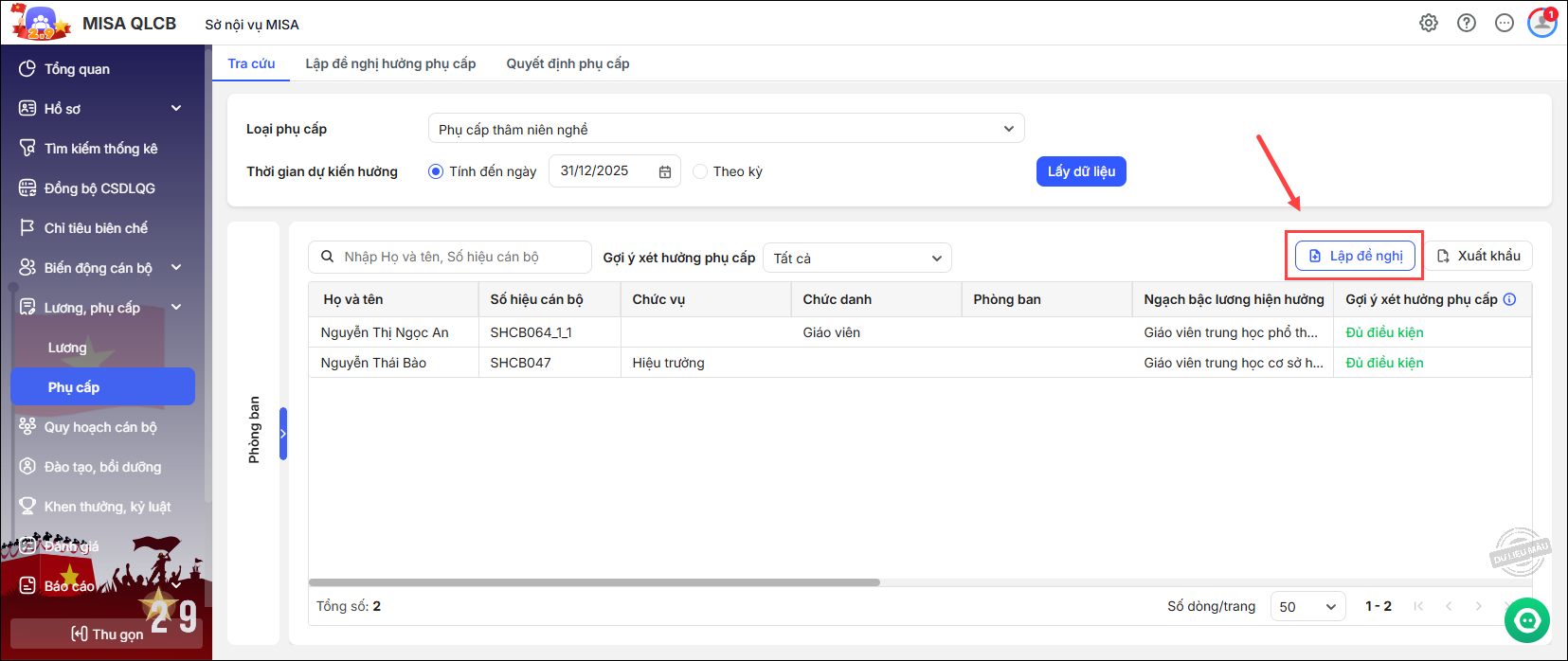
Task: Open the user avatar profile icon
Action: (1541, 23)
